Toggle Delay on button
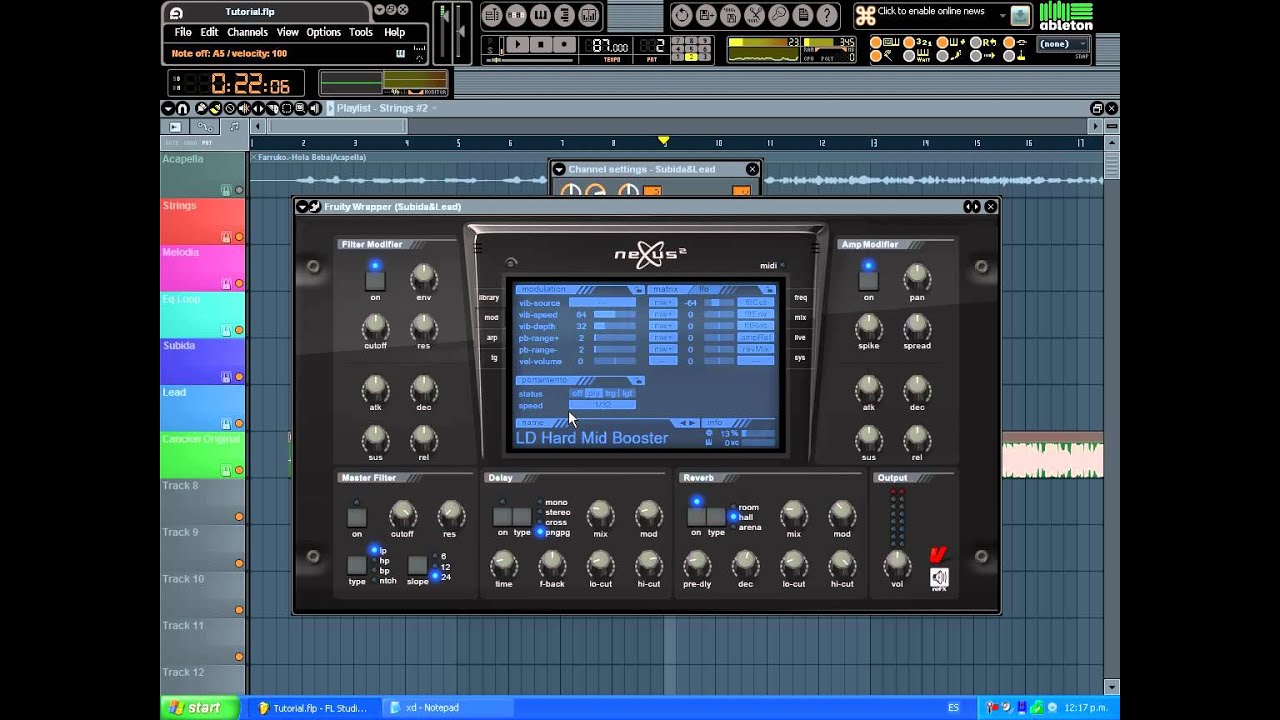The height and width of the screenshot is (720, 1280). coord(502,517)
